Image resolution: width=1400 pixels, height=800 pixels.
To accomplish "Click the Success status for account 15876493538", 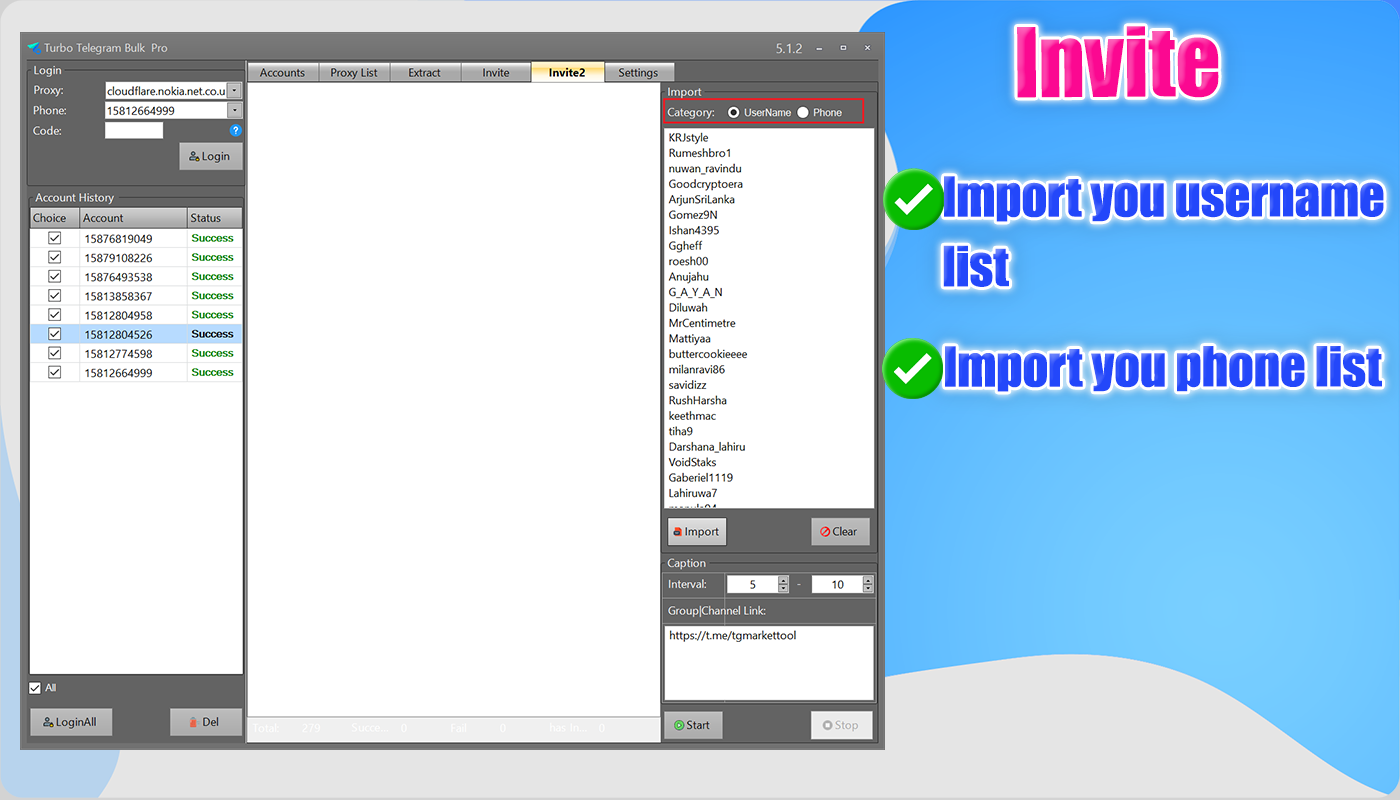I will click(213, 276).
